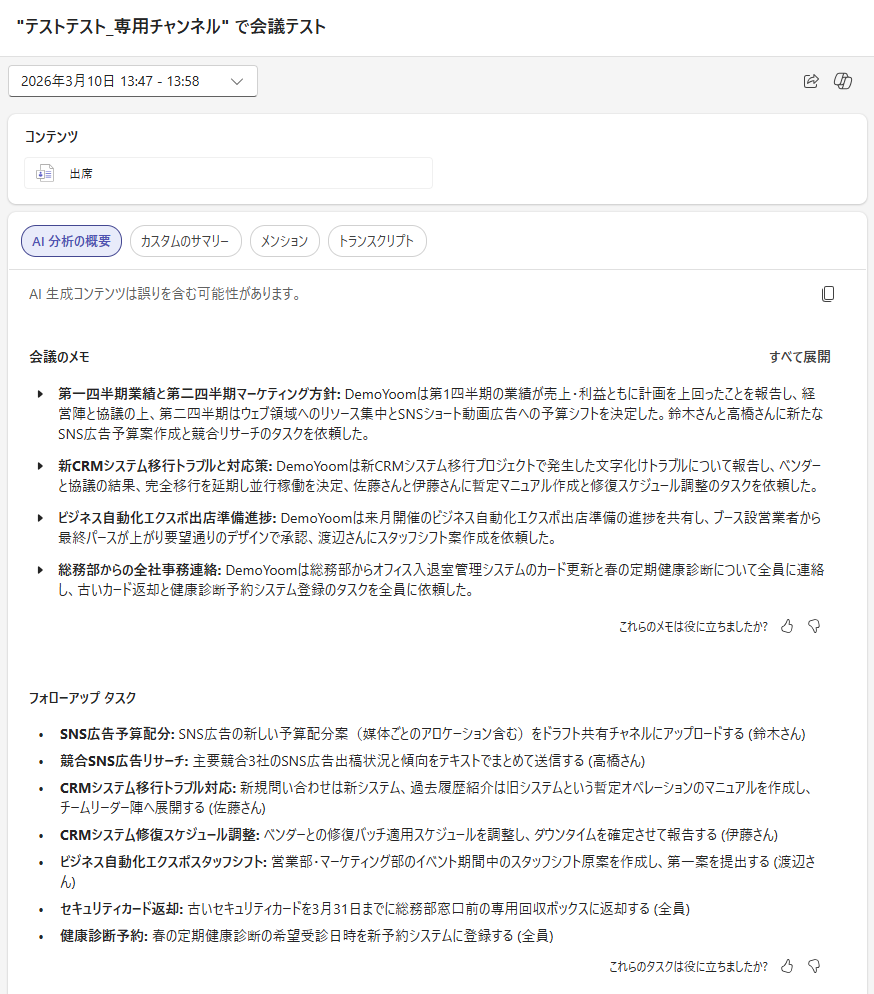Open the 出席 attendance report item
Screen dimensions: 874x994
(228, 173)
